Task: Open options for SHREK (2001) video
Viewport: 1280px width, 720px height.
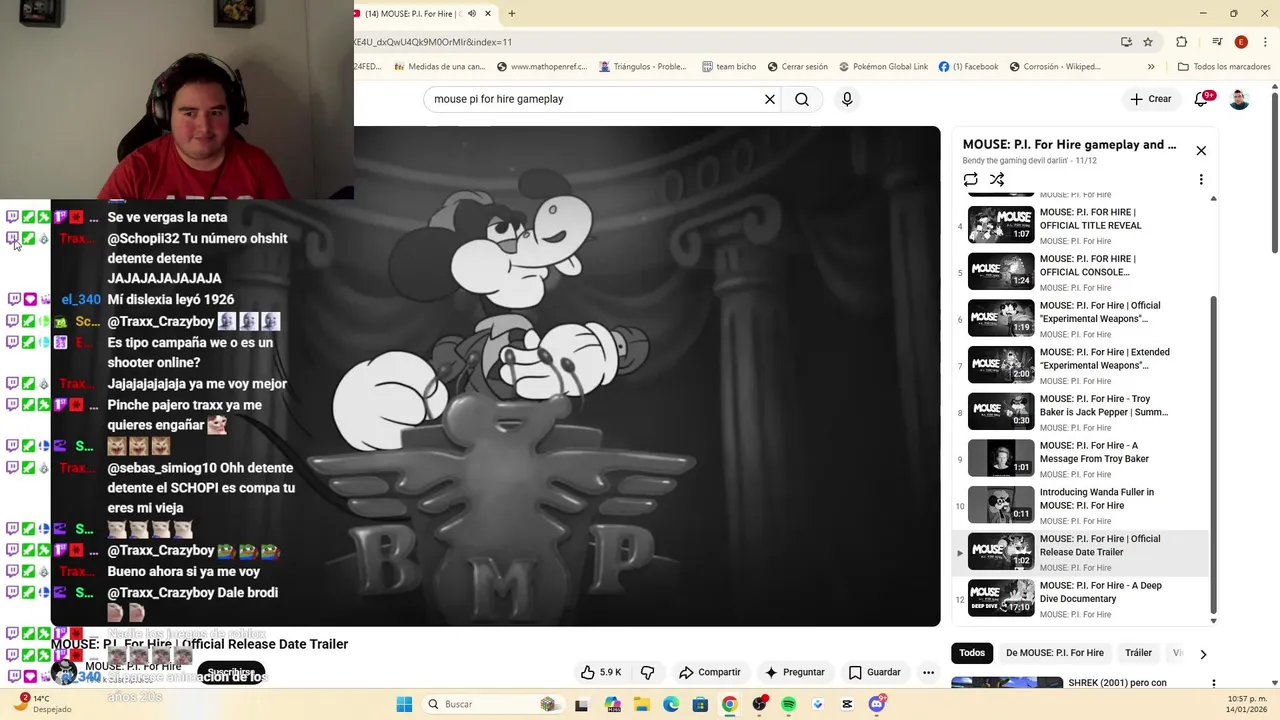Action: [x=1213, y=684]
